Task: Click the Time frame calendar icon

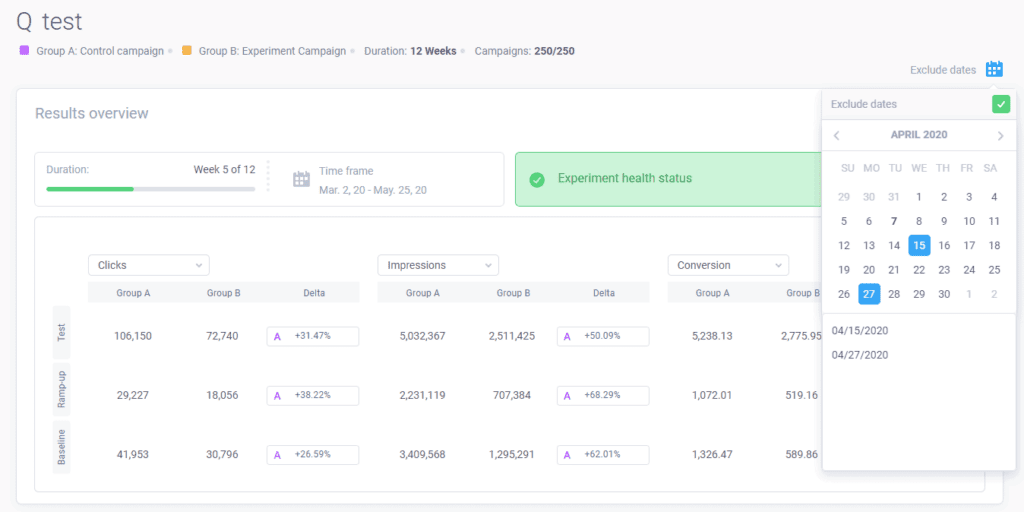Action: pyautogui.click(x=301, y=179)
